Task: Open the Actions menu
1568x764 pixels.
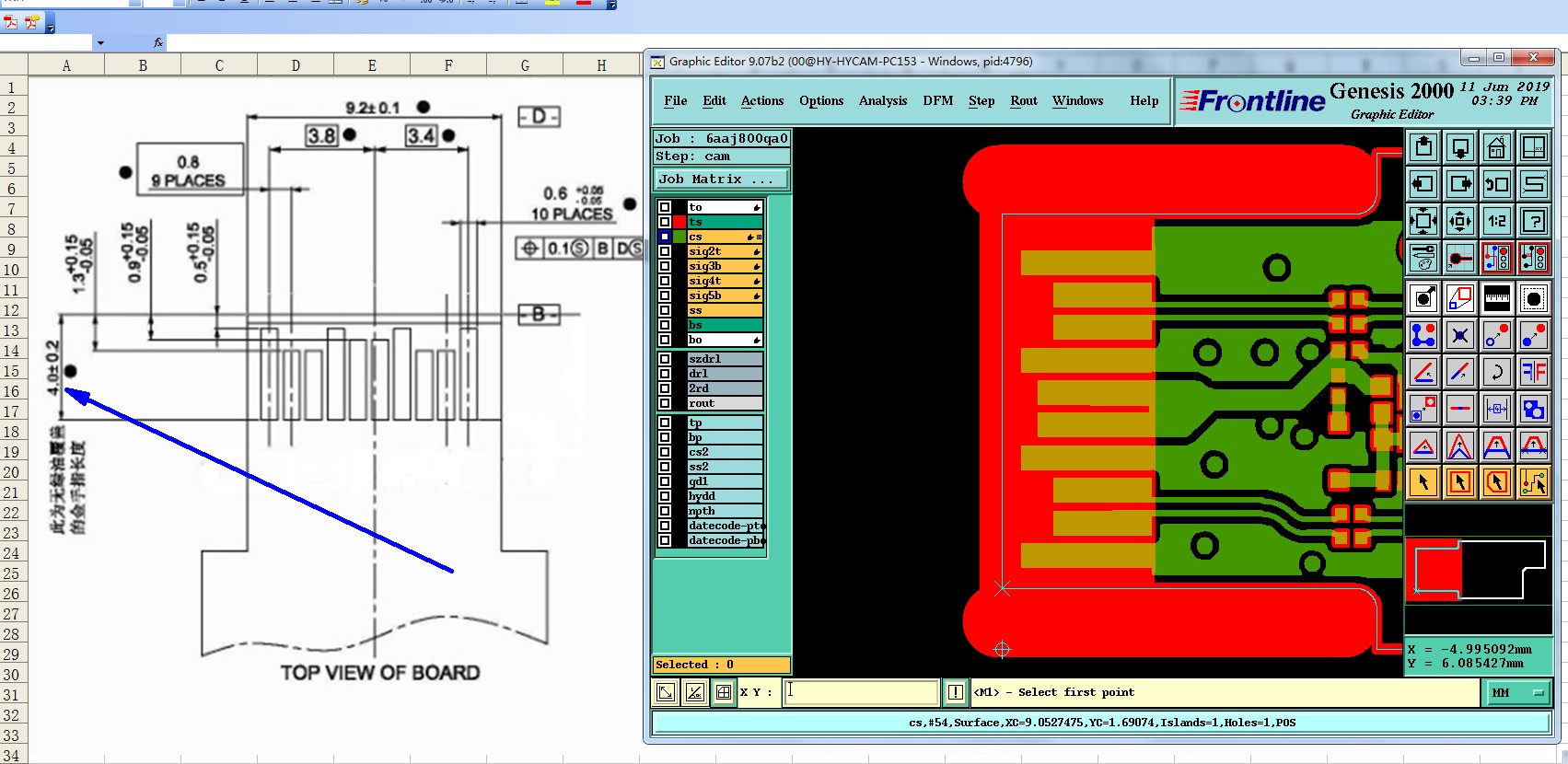Action: click(762, 100)
